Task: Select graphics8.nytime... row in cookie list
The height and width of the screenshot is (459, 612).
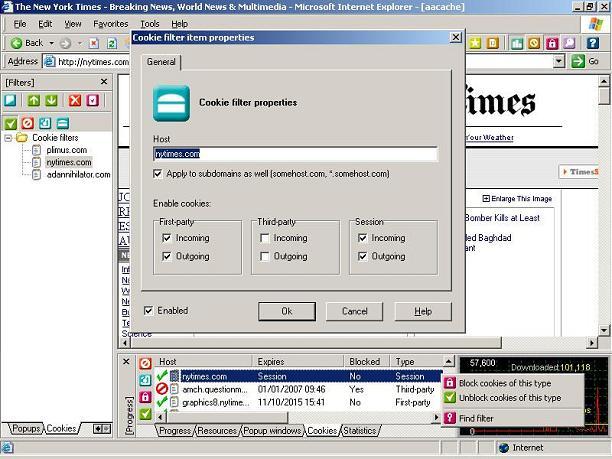Action: coord(299,402)
